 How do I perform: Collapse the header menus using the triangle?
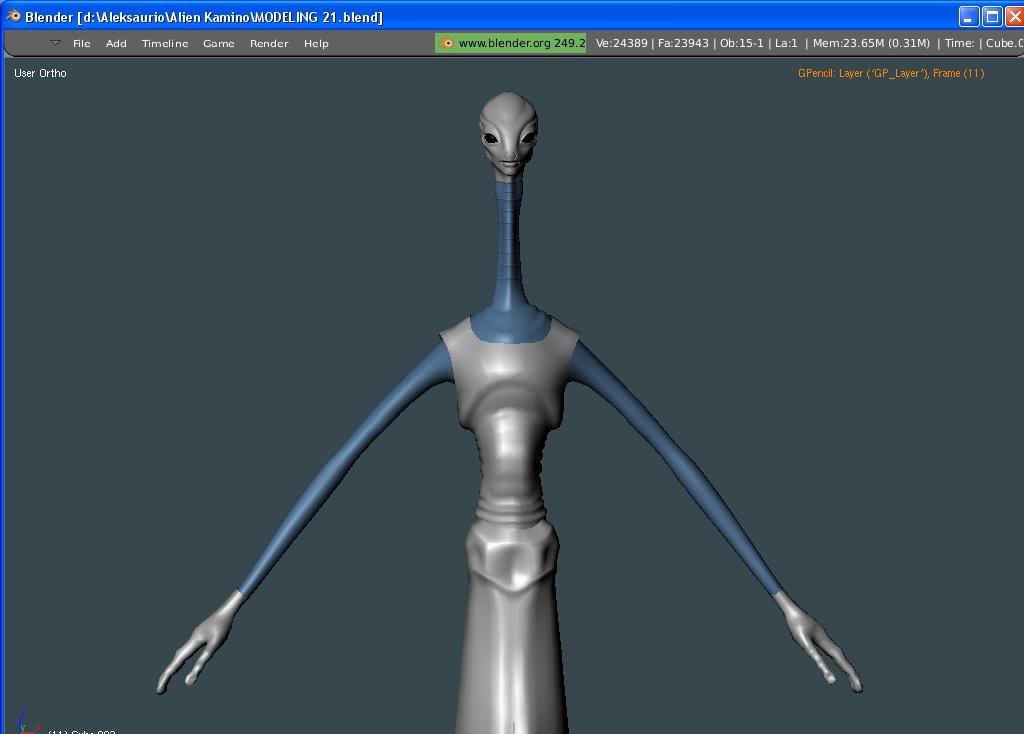(55, 43)
